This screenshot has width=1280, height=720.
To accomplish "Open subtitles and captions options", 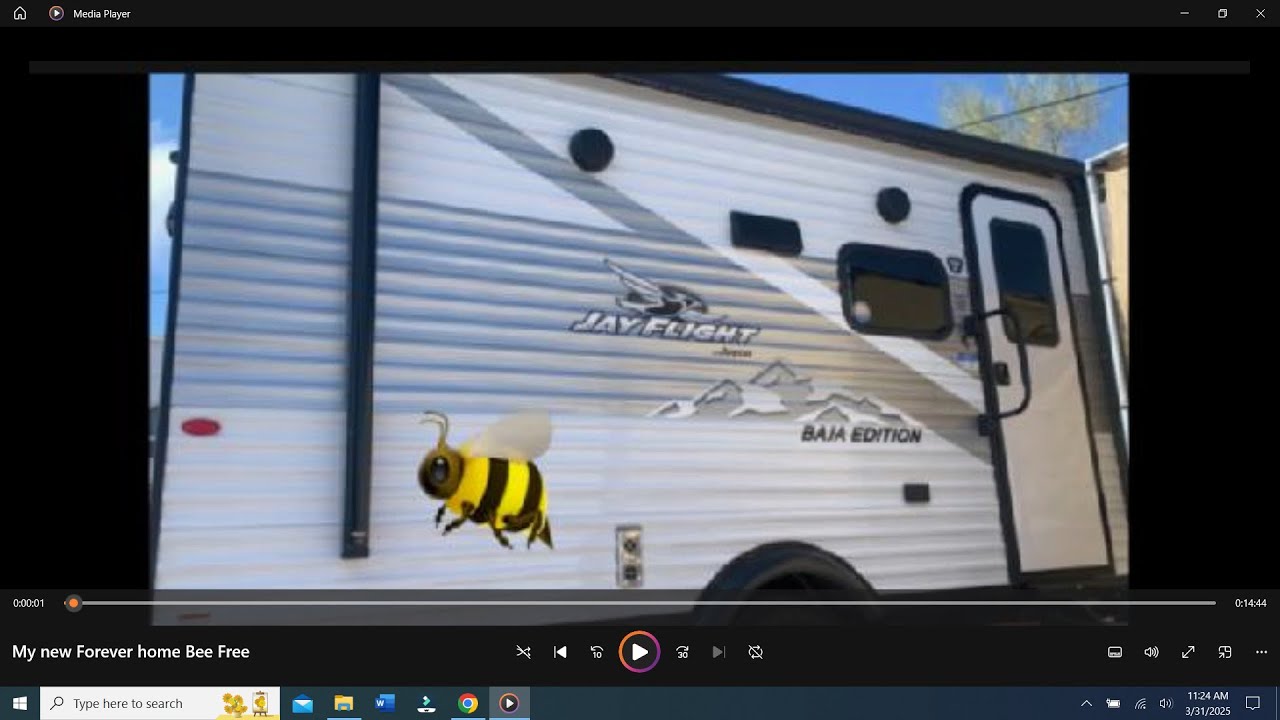I will [x=1115, y=652].
